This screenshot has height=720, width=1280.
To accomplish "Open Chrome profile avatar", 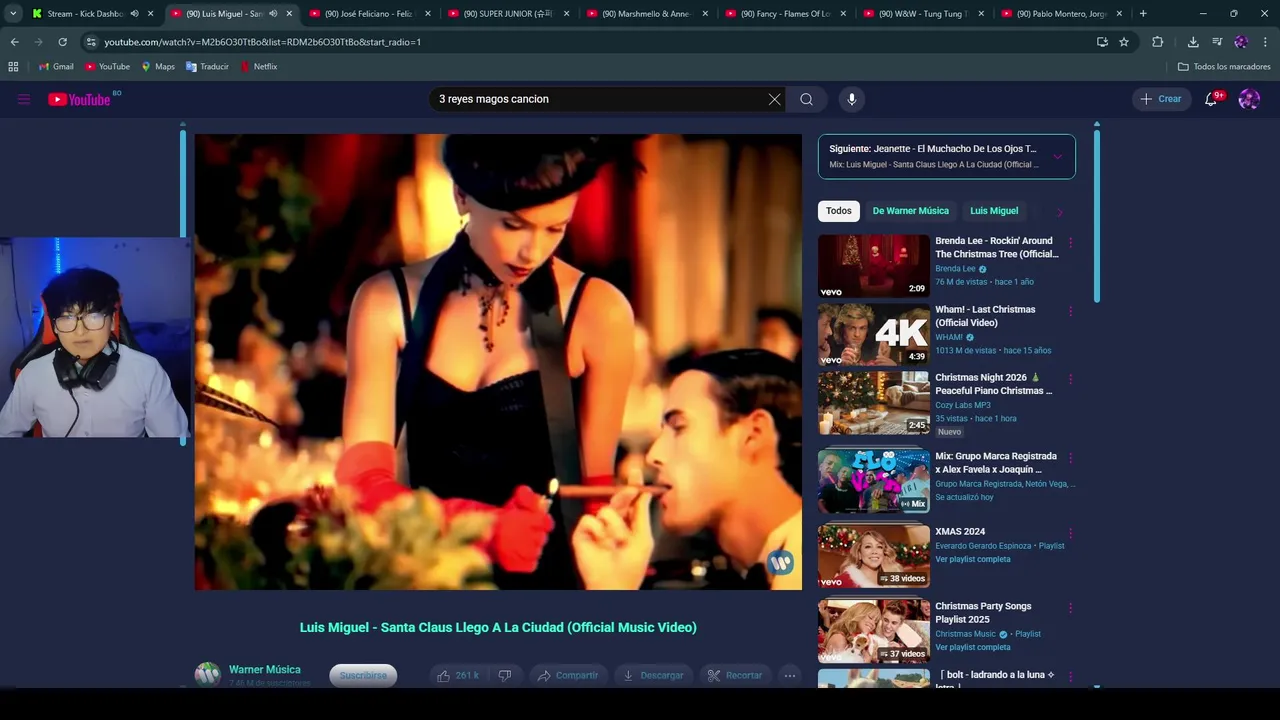I will click(1241, 42).
